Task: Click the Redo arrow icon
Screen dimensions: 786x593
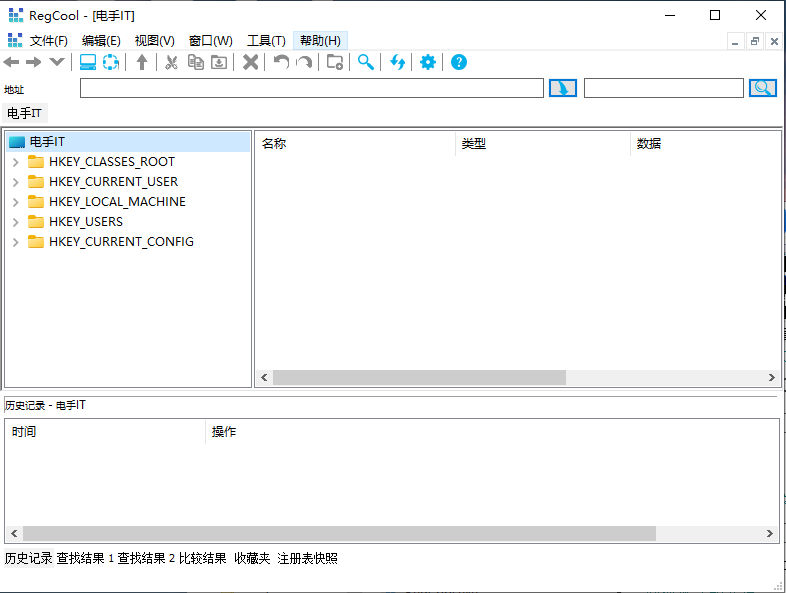Action: click(304, 62)
